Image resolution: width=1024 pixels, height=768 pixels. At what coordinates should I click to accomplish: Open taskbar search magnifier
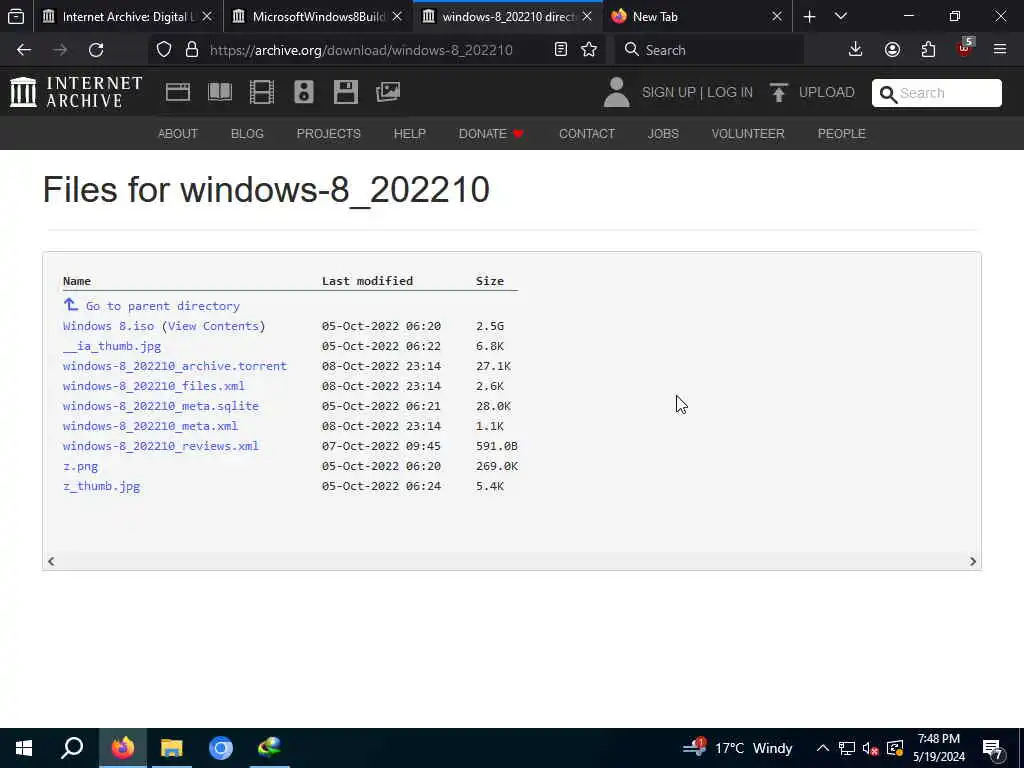click(x=72, y=748)
